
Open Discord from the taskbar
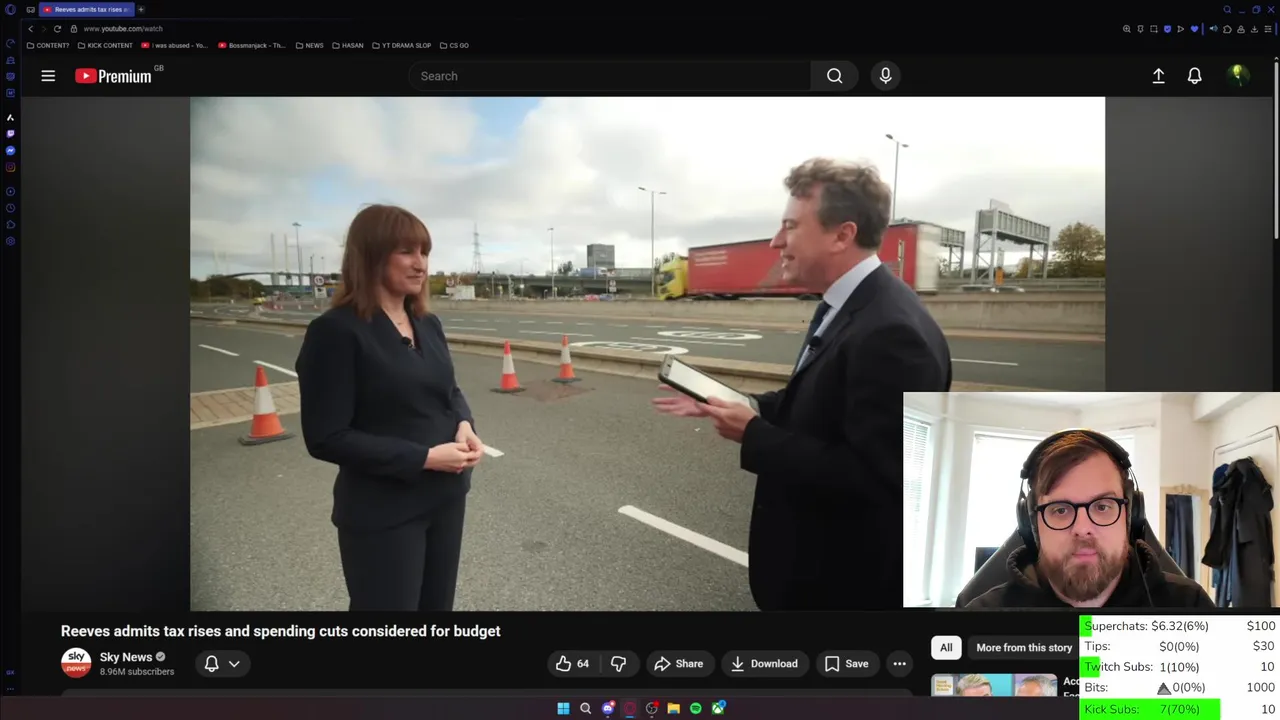tap(608, 708)
